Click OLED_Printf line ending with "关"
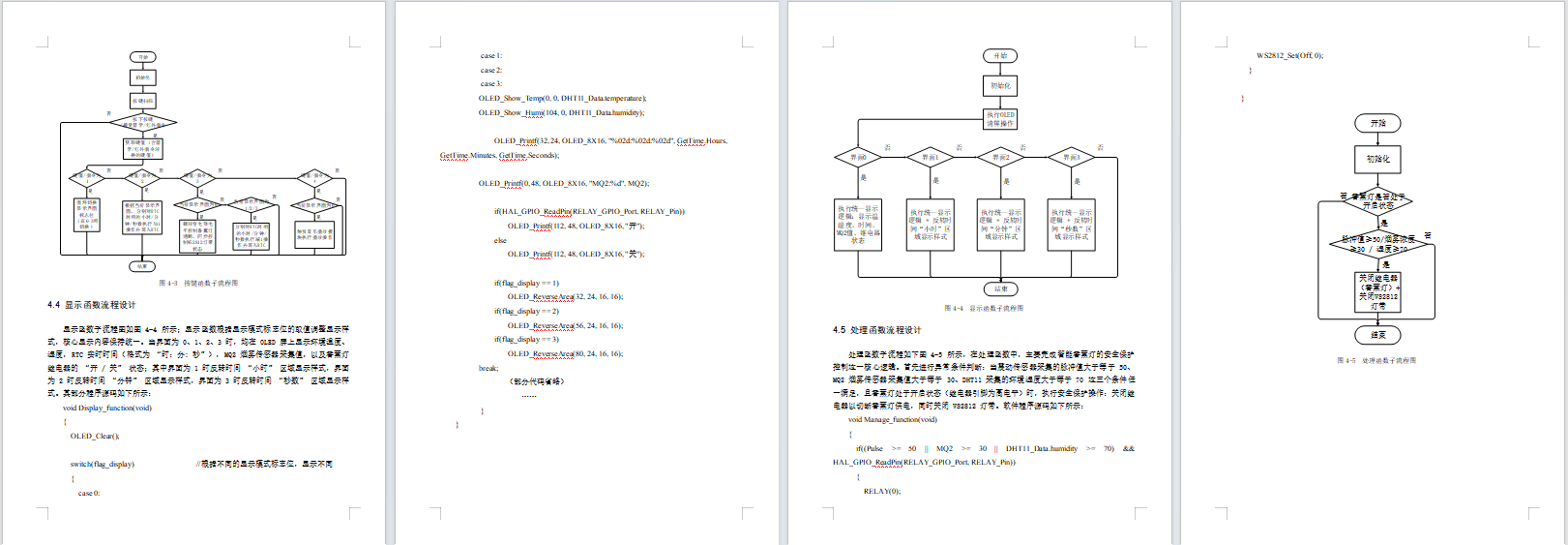This screenshot has height=545, width=1568. click(x=576, y=254)
